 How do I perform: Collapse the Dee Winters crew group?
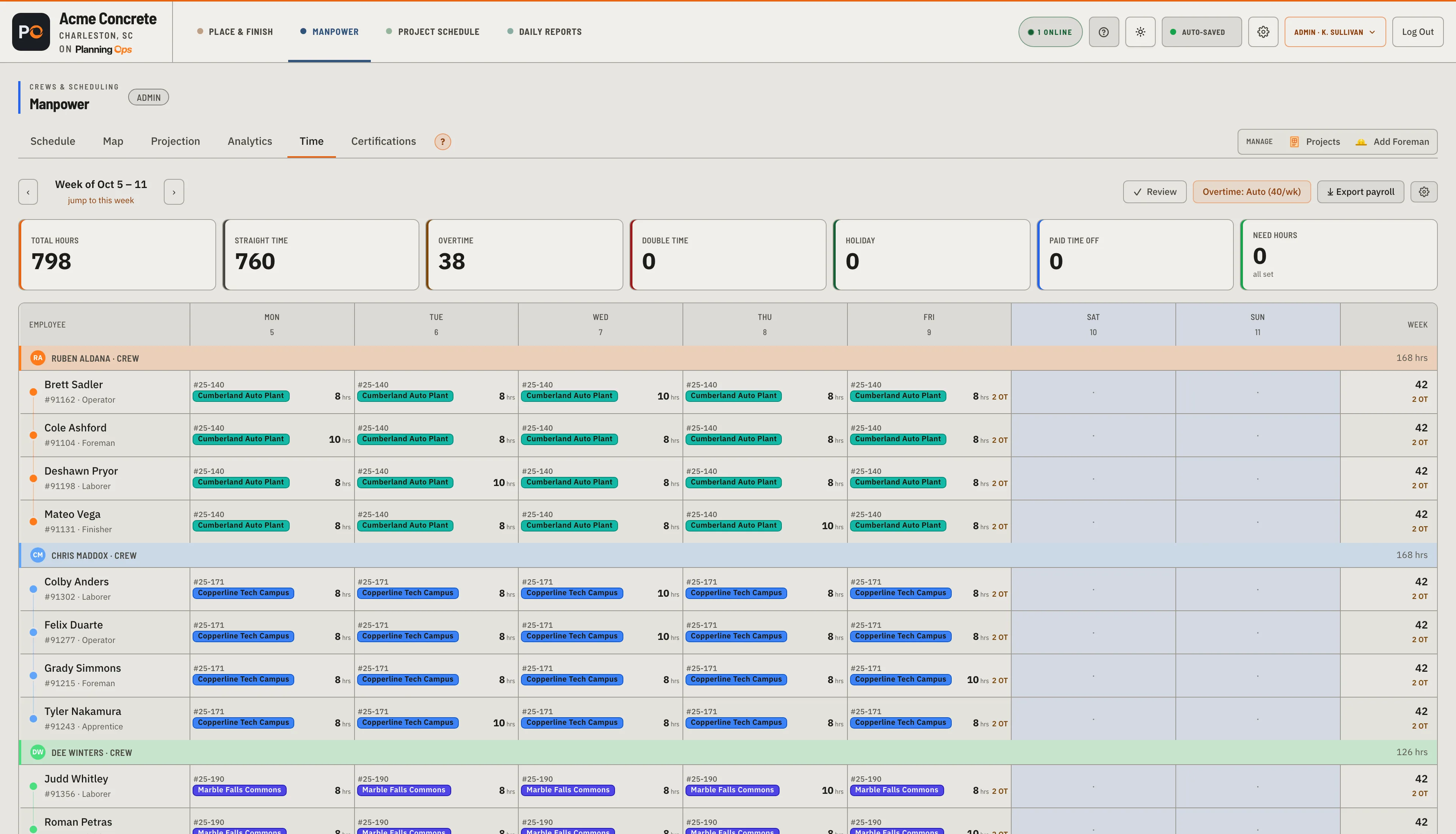pos(728,752)
